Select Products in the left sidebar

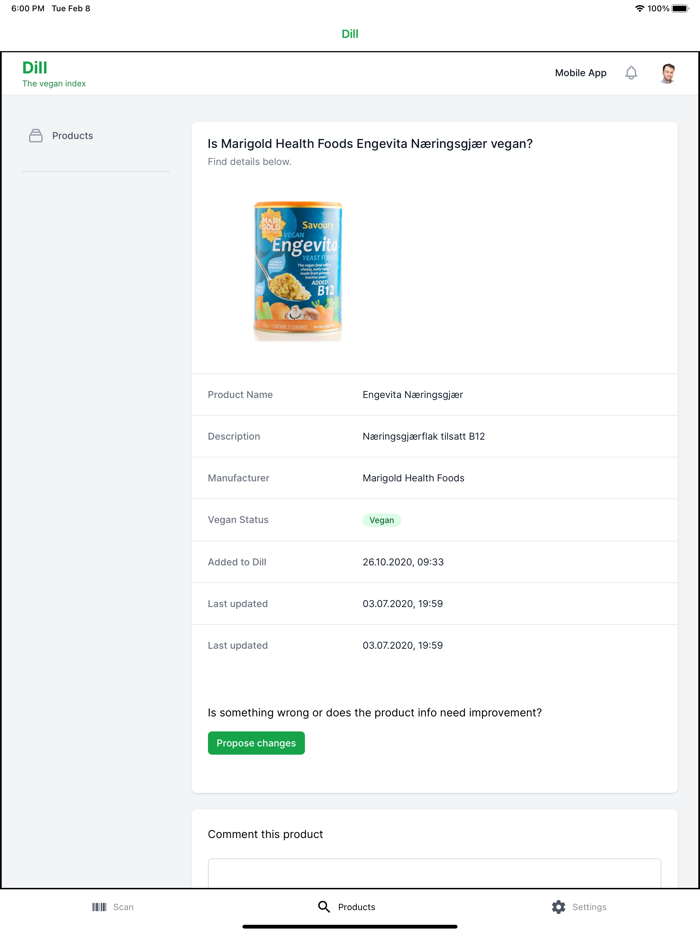click(72, 136)
